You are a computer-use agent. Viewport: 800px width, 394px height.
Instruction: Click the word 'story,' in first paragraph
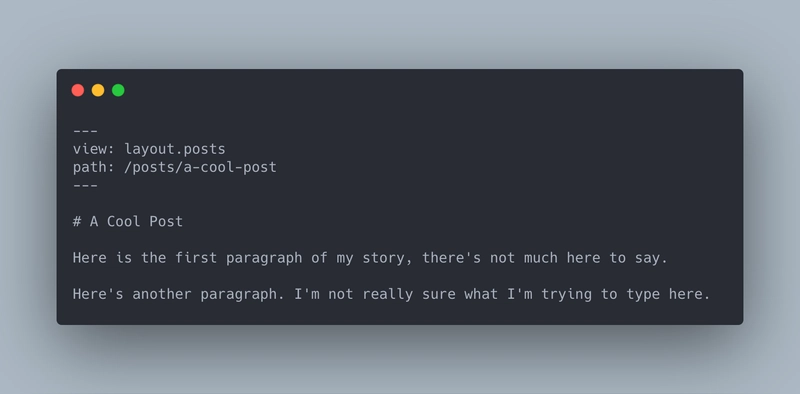pos(388,259)
